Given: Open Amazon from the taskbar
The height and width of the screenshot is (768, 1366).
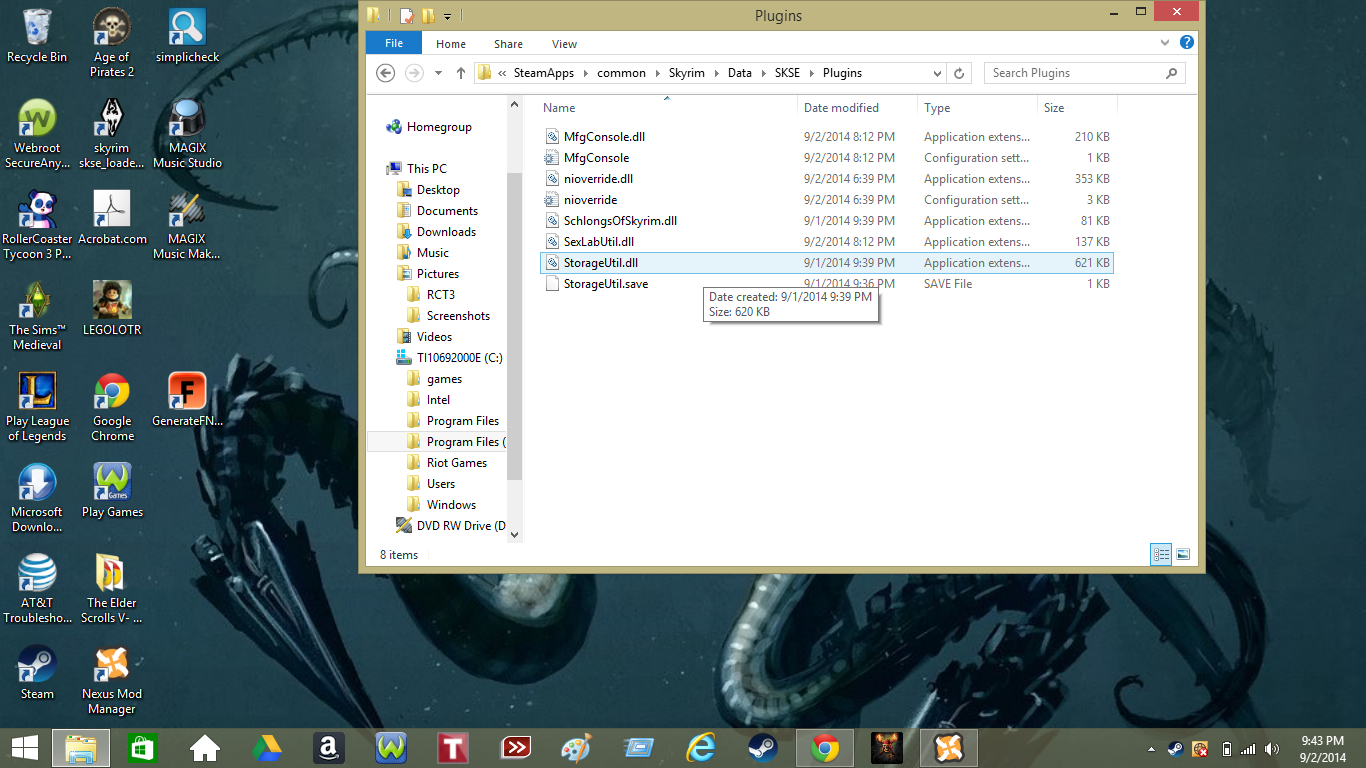Looking at the screenshot, I should [x=328, y=747].
